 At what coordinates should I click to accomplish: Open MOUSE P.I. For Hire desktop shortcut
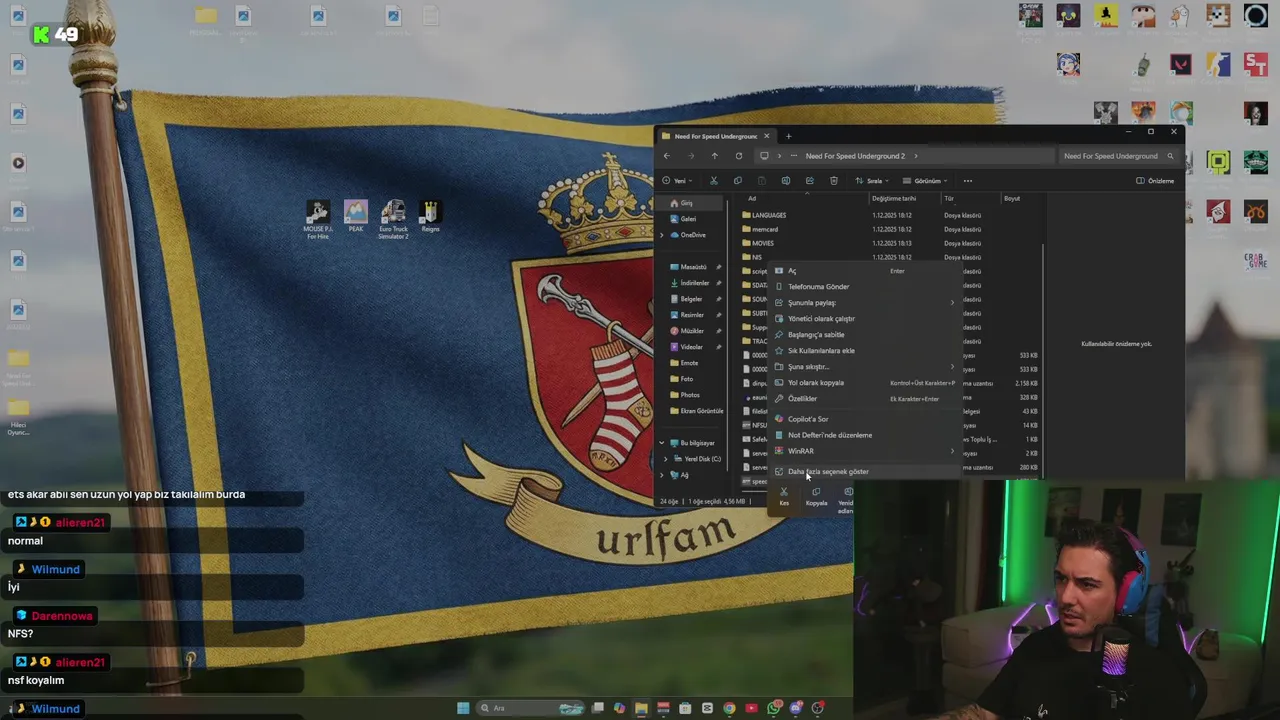click(318, 219)
